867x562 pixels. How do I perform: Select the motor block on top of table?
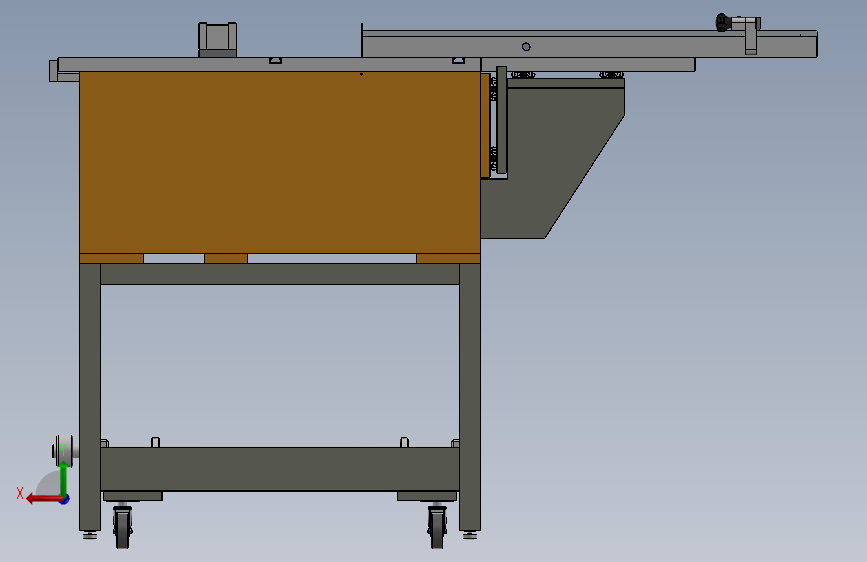(x=217, y=40)
